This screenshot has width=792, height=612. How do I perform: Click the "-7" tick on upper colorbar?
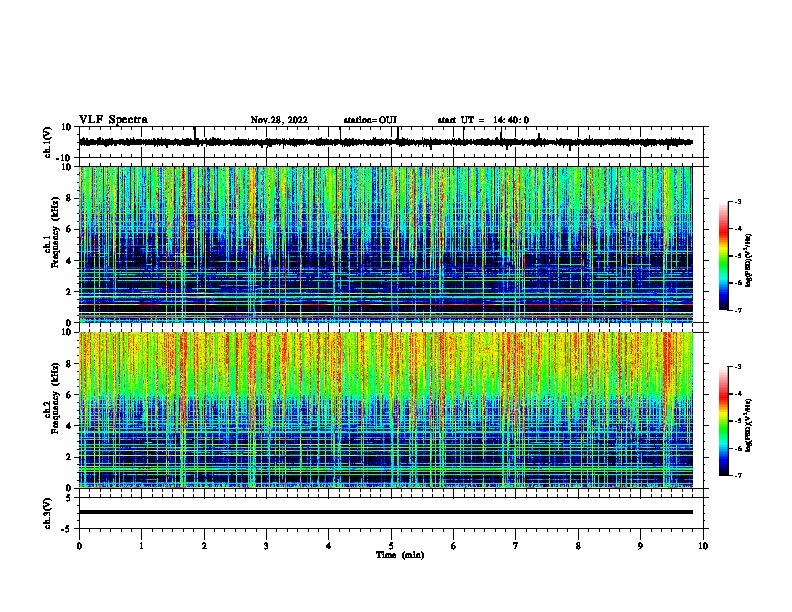point(737,311)
